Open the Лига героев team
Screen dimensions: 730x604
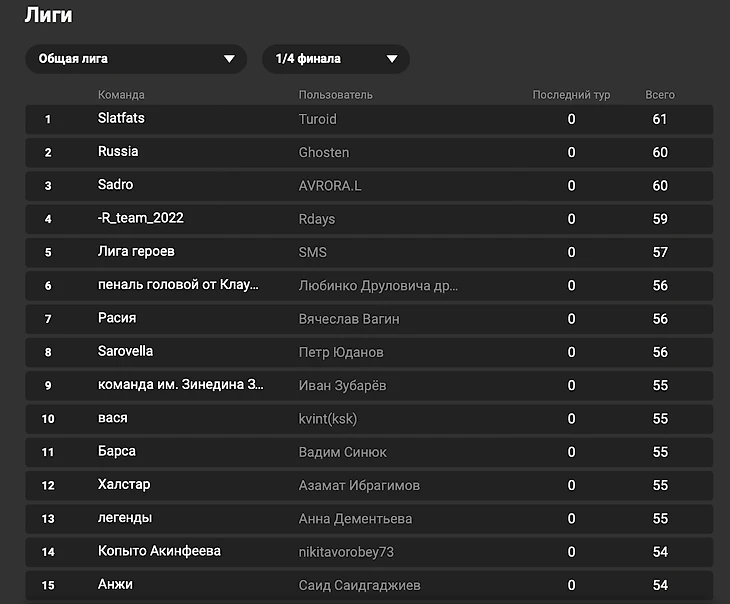pos(136,252)
